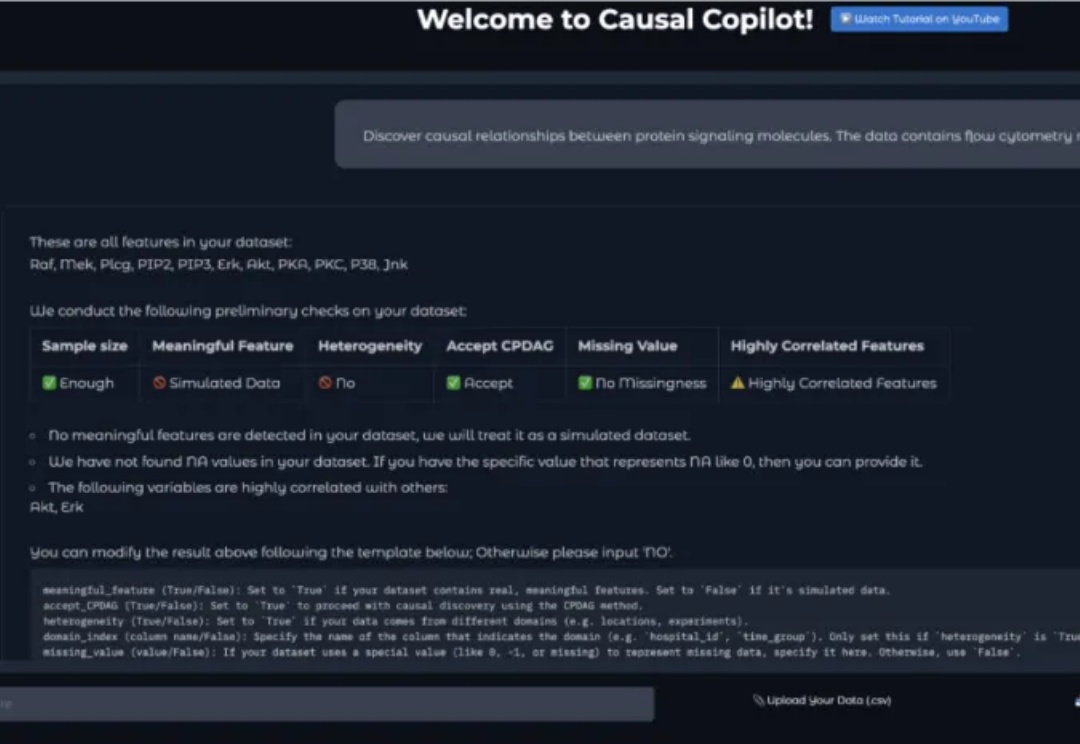1080x744 pixels.
Task: Select the 'Heterogeneity' column header
Action: click(370, 346)
